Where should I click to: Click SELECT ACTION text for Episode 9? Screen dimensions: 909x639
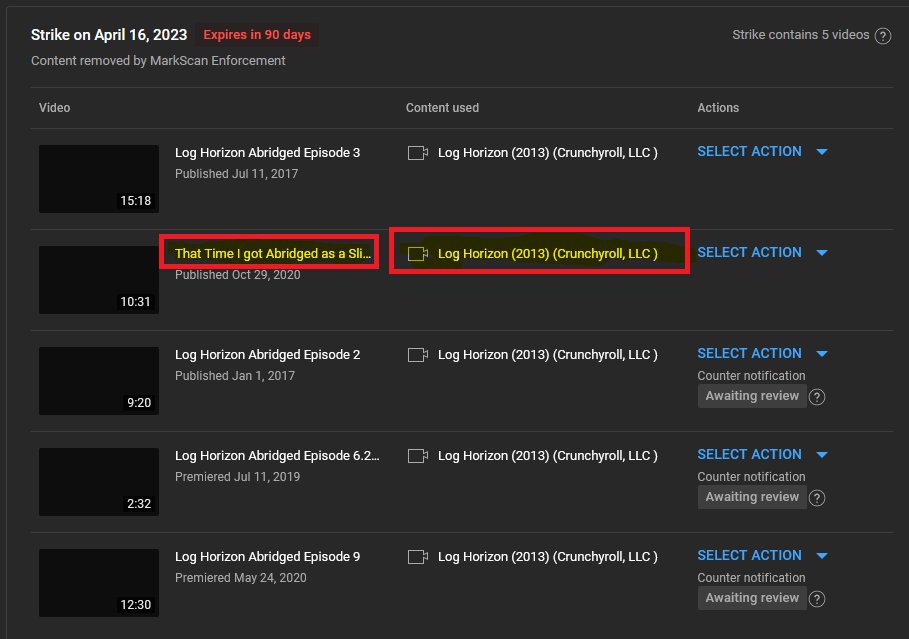750,555
